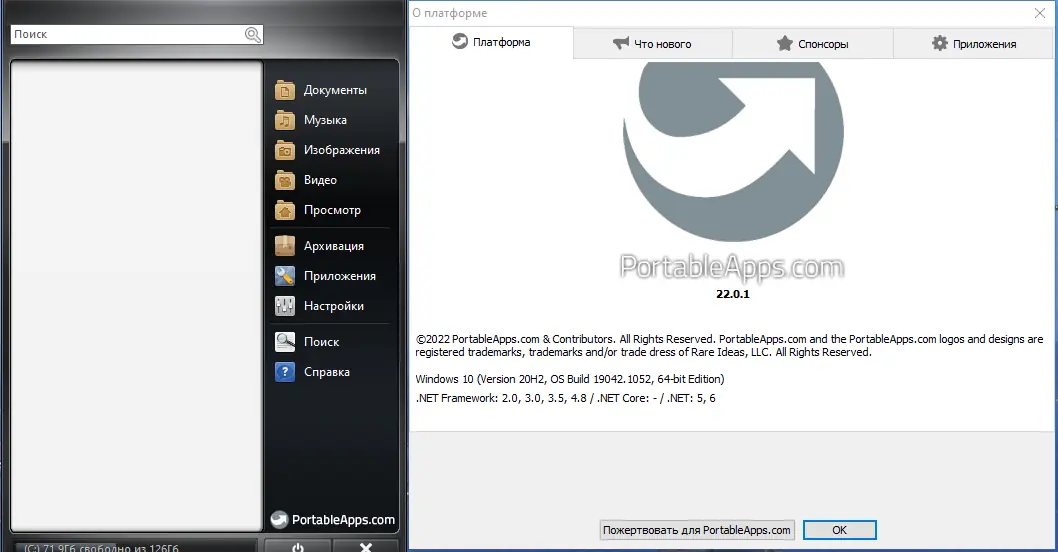Click the version number 22.0.1

[x=733, y=294]
